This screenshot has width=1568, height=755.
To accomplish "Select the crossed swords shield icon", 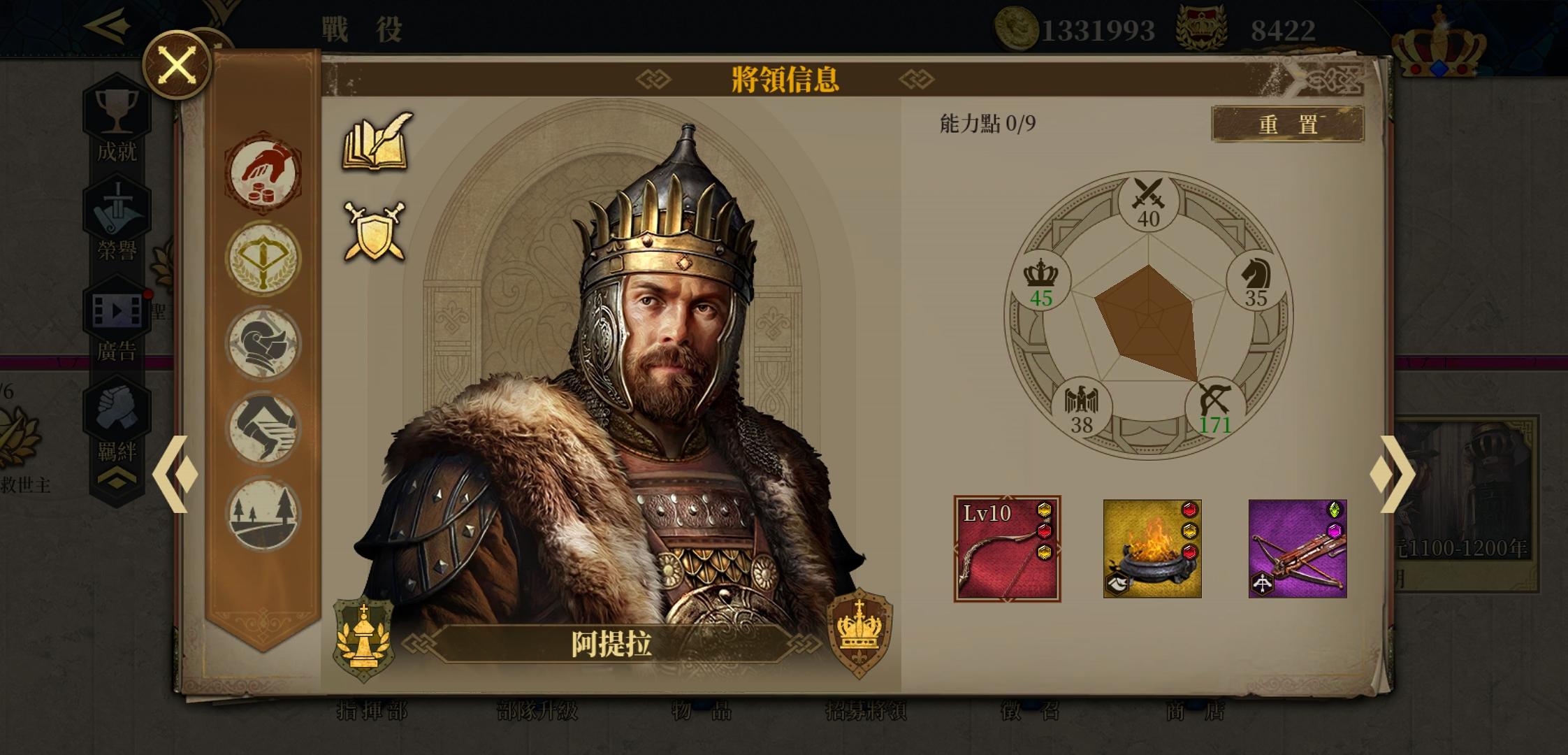I will point(375,231).
